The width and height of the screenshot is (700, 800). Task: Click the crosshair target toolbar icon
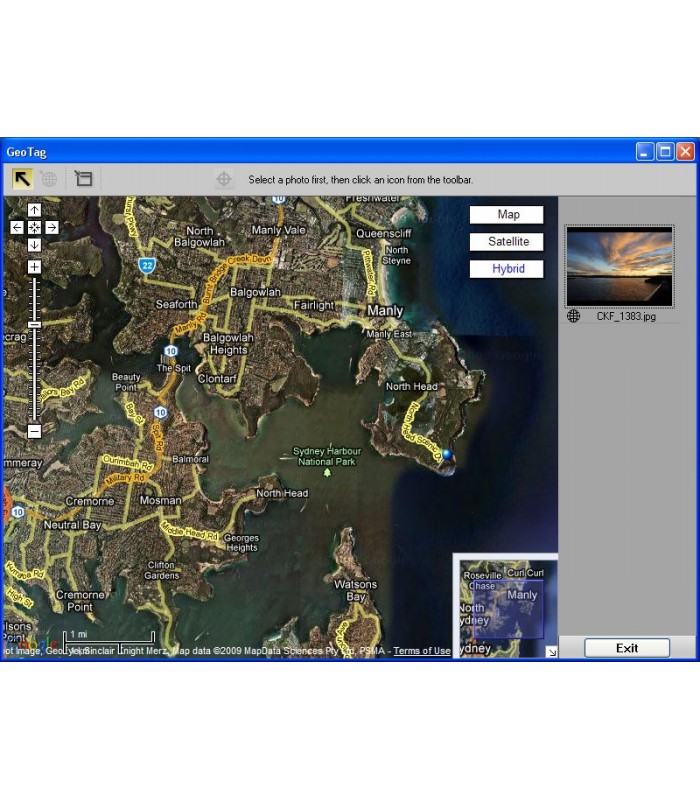pyautogui.click(x=223, y=179)
